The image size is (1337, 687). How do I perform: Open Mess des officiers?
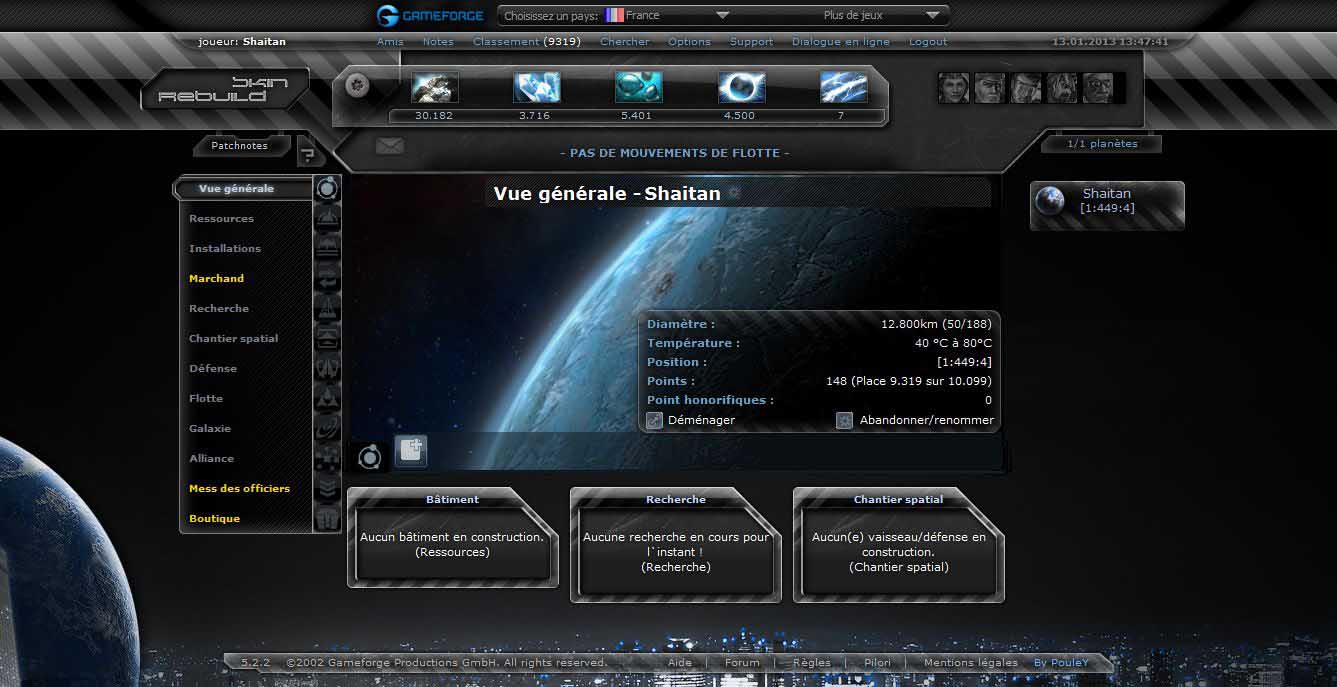point(240,488)
